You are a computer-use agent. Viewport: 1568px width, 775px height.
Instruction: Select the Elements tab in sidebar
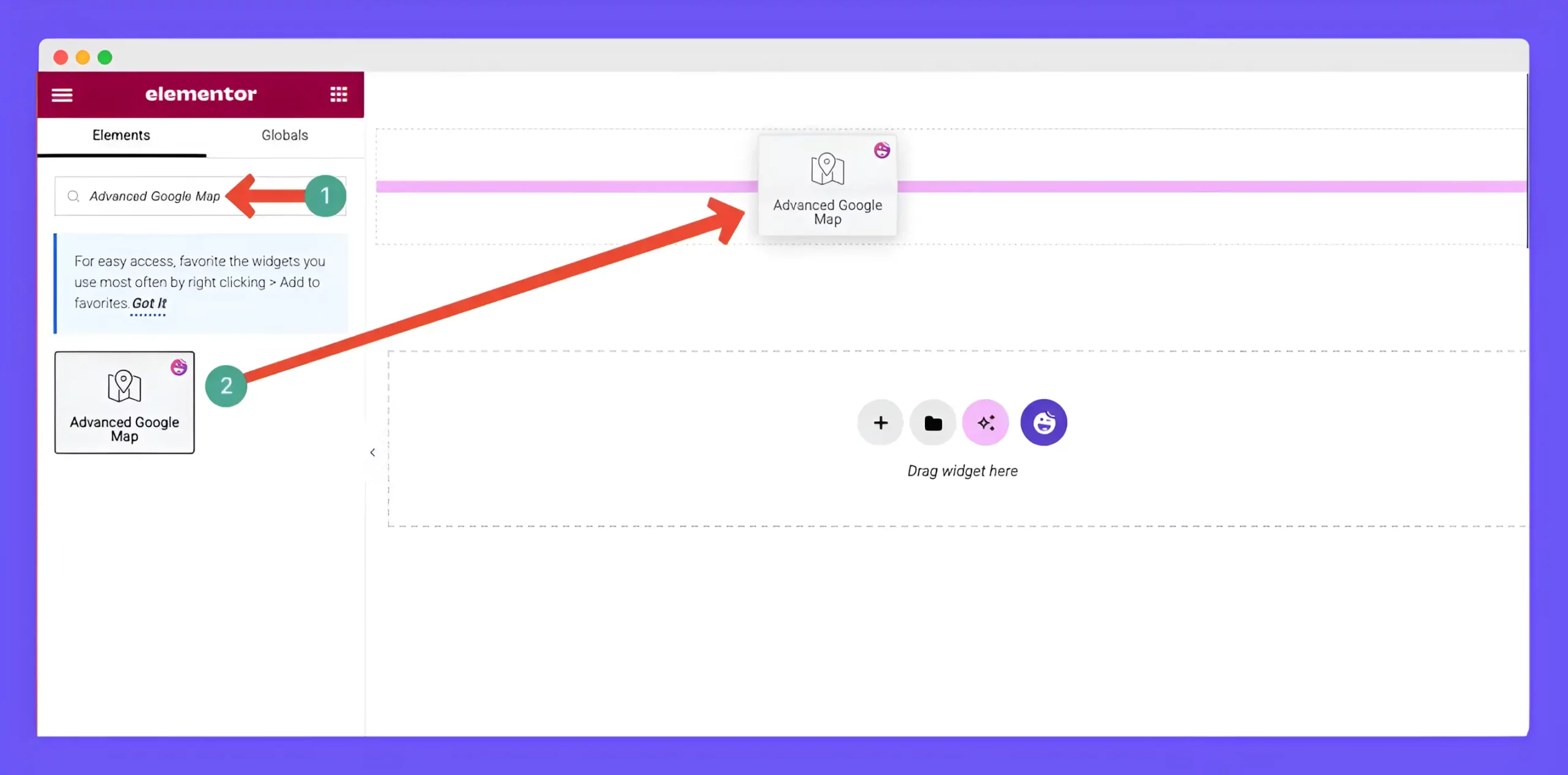coord(121,135)
